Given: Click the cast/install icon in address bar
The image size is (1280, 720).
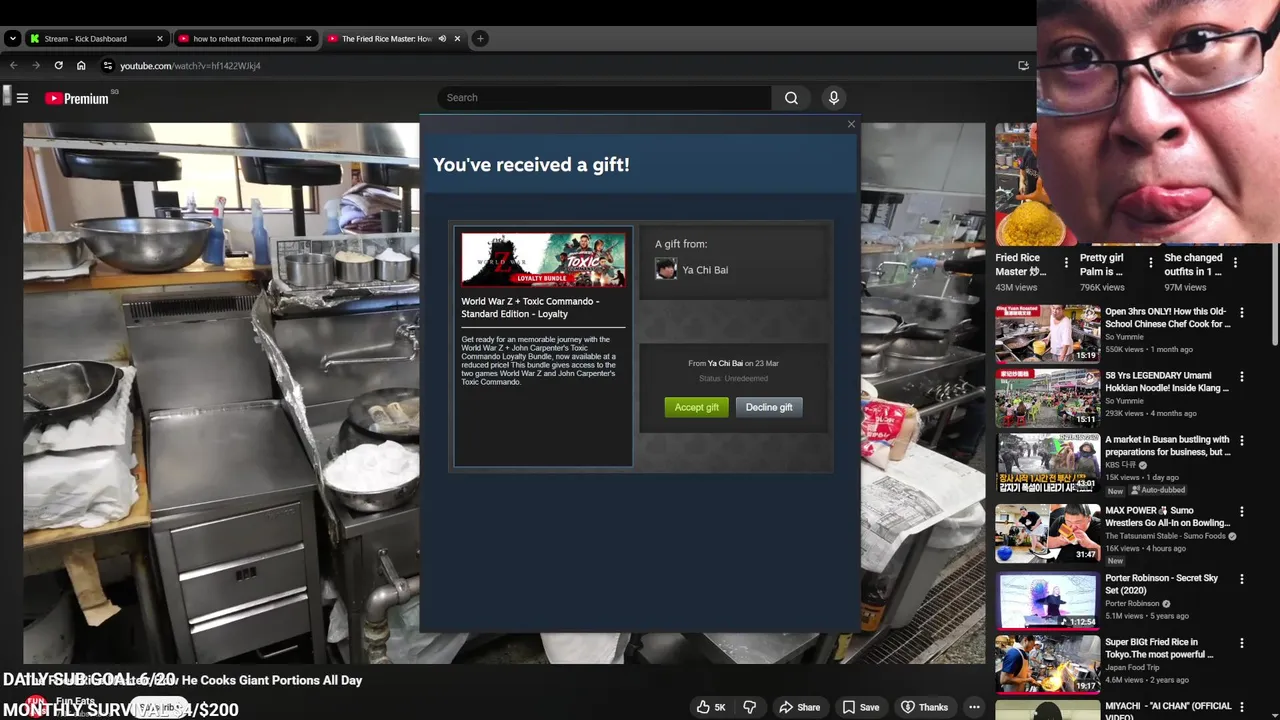Looking at the screenshot, I should (1023, 66).
